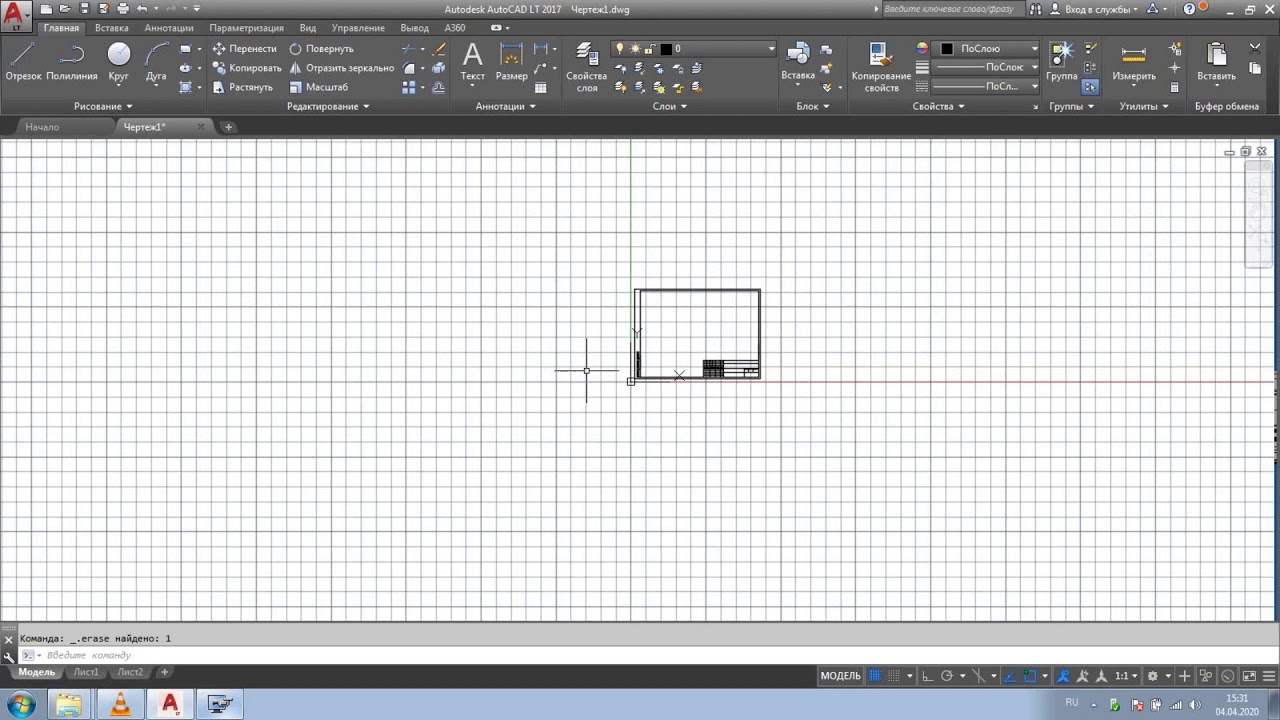Toggle annotation objects visibility in status bar
Viewport: 1280px width, 720px height.
pos(1063,676)
